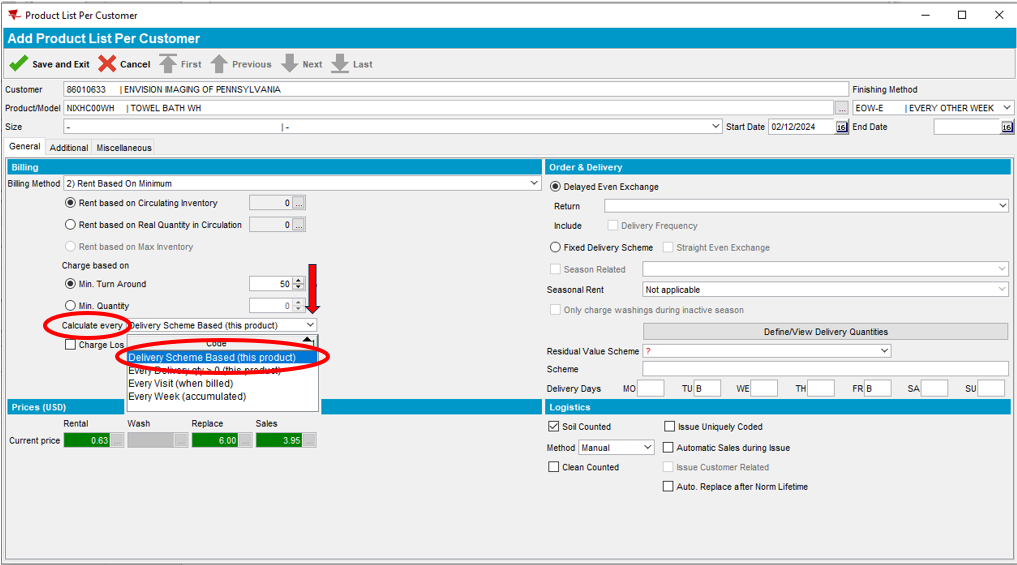This screenshot has width=1017, height=565.
Task: Uncheck the Soil Counted checkbox
Action: pos(554,427)
